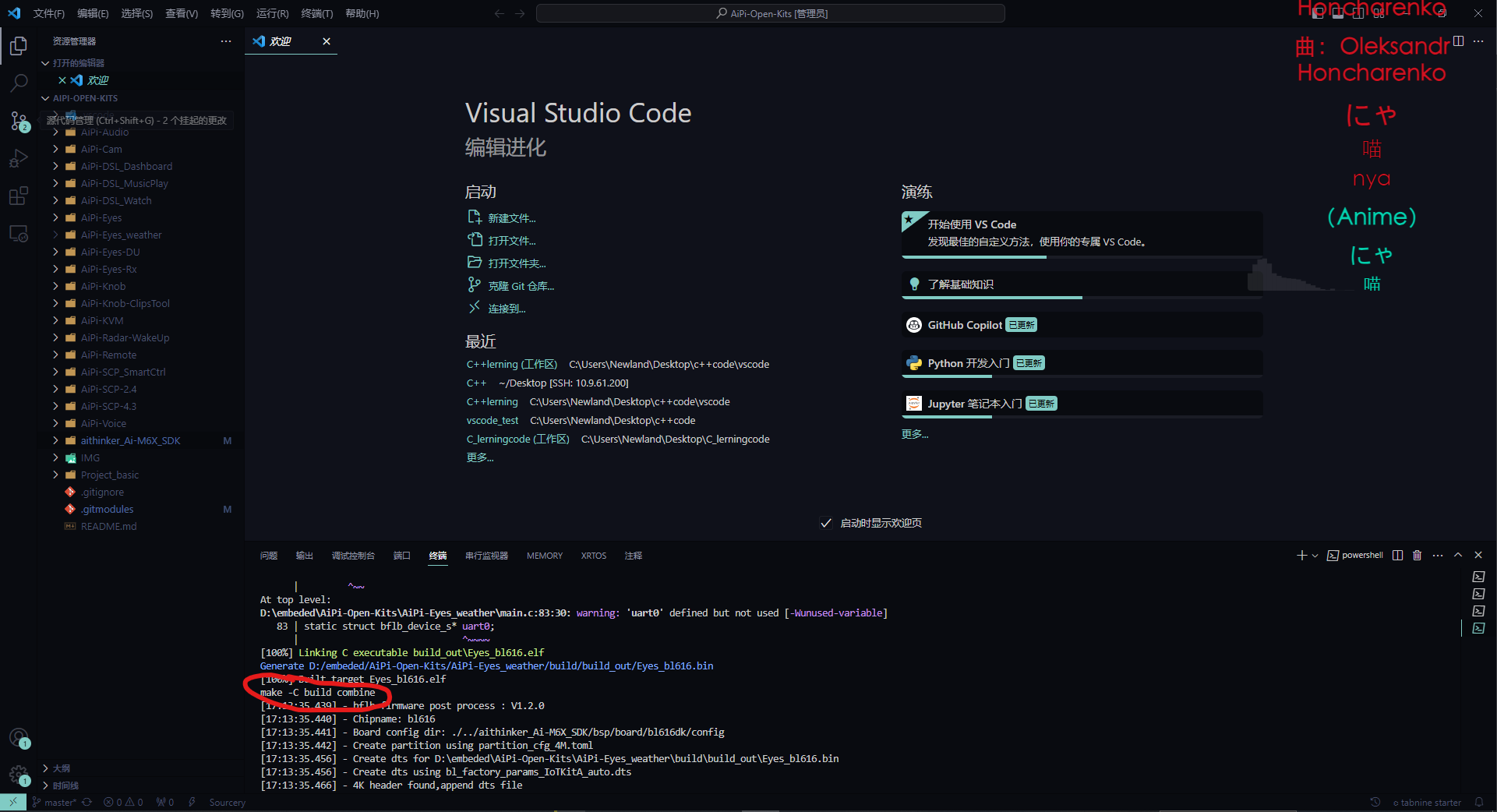The width and height of the screenshot is (1497, 812).
Task: Collapse the AIPI-OPEN-KITS folder section
Action: tap(45, 98)
